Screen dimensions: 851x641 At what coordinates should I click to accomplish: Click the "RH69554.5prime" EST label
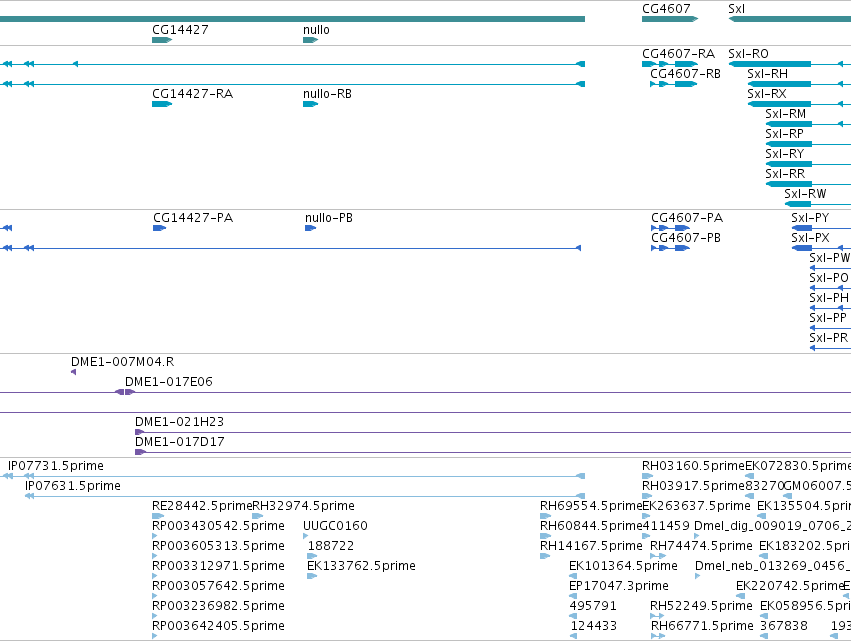591,506
